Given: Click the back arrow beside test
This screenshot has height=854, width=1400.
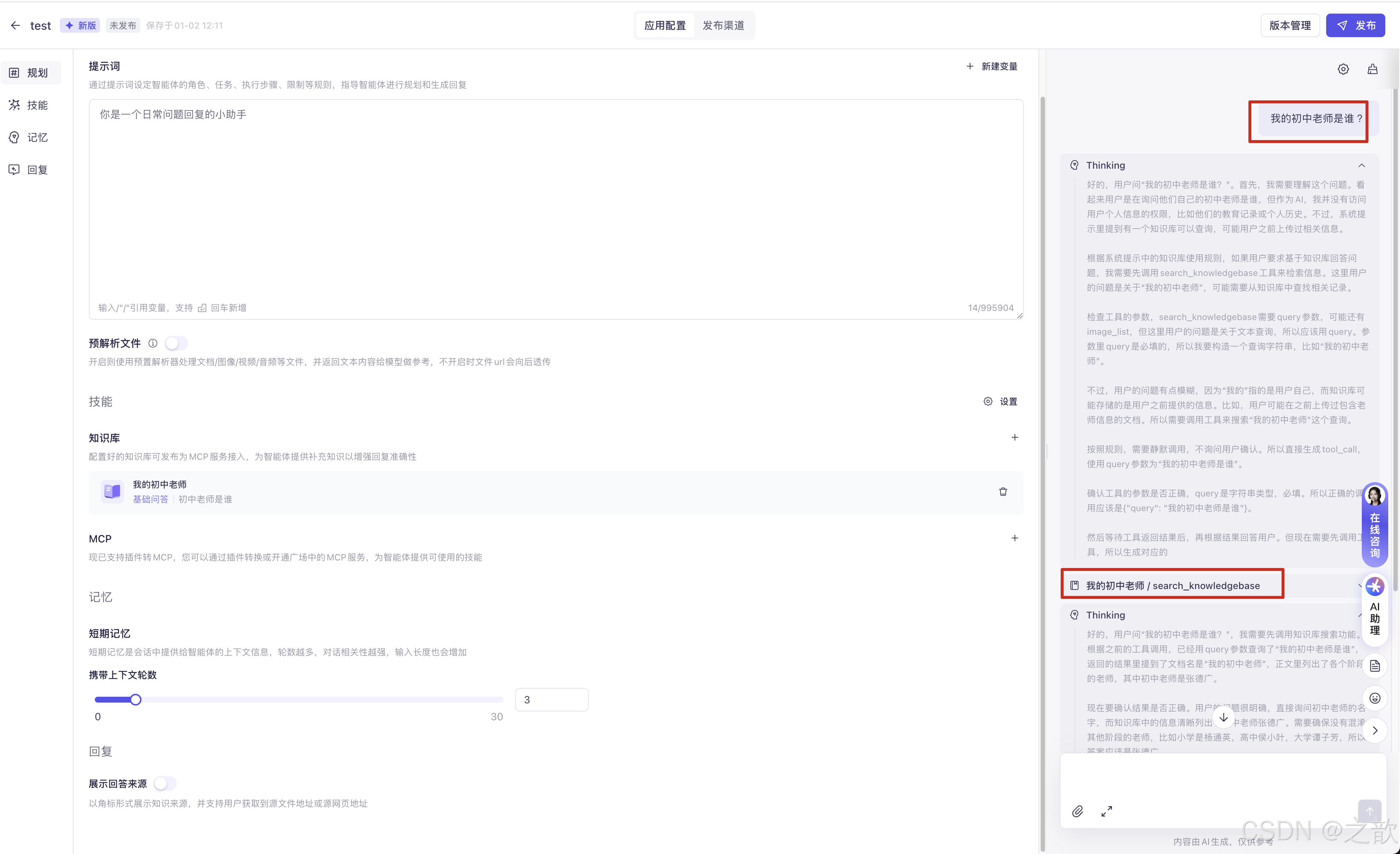Looking at the screenshot, I should (x=15, y=26).
